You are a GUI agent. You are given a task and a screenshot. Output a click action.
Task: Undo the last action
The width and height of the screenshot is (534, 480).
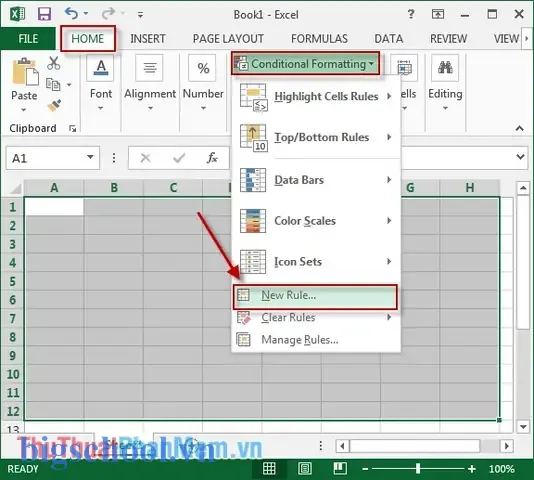72,14
